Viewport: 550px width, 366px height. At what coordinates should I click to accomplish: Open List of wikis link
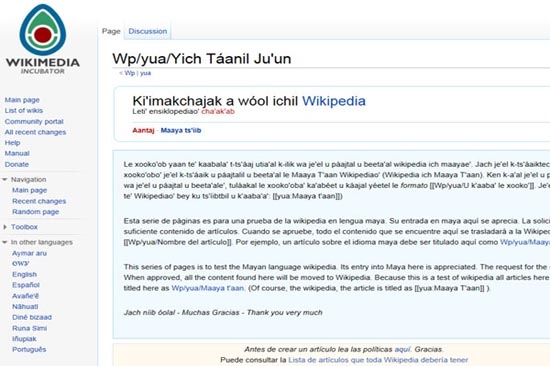24,111
